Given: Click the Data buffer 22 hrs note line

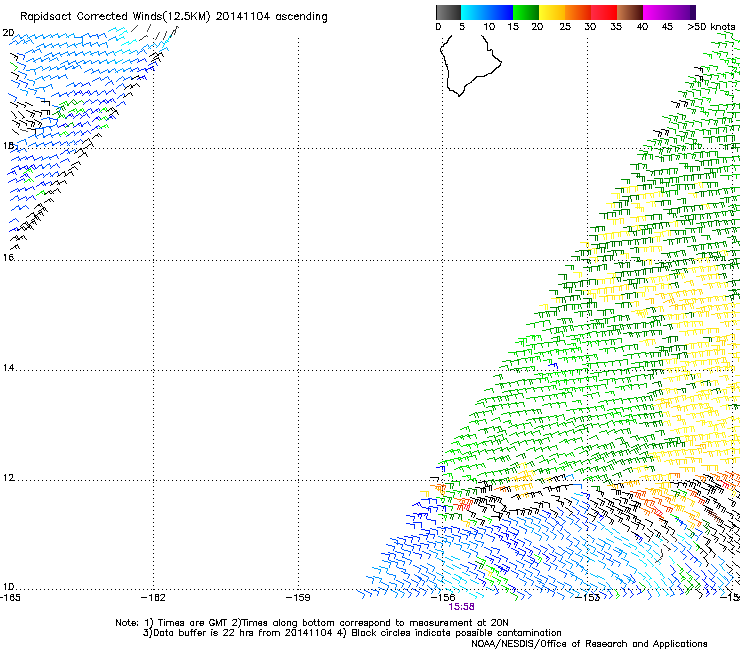Looking at the screenshot, I should (352, 633).
